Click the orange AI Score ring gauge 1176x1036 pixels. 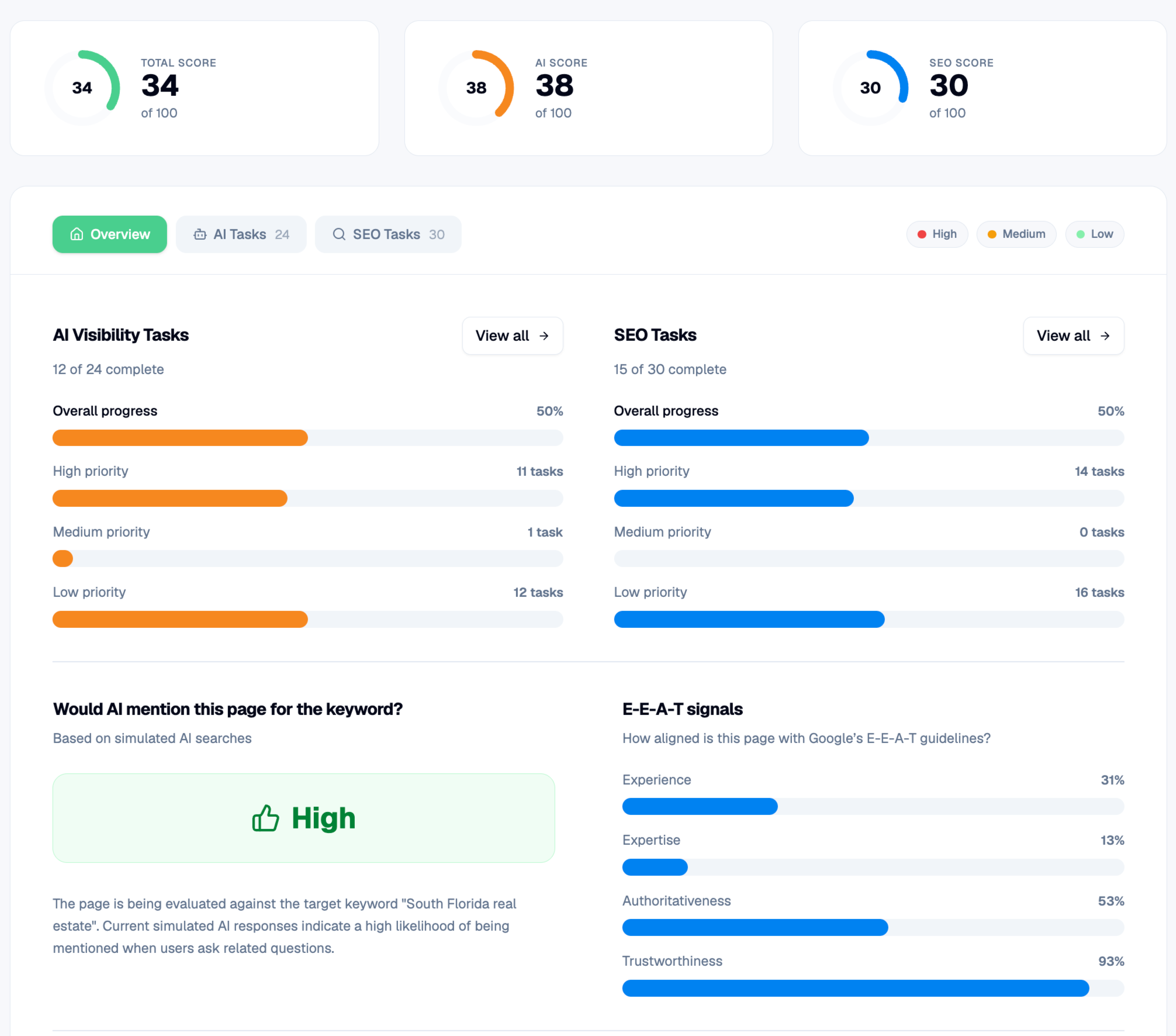(476, 88)
